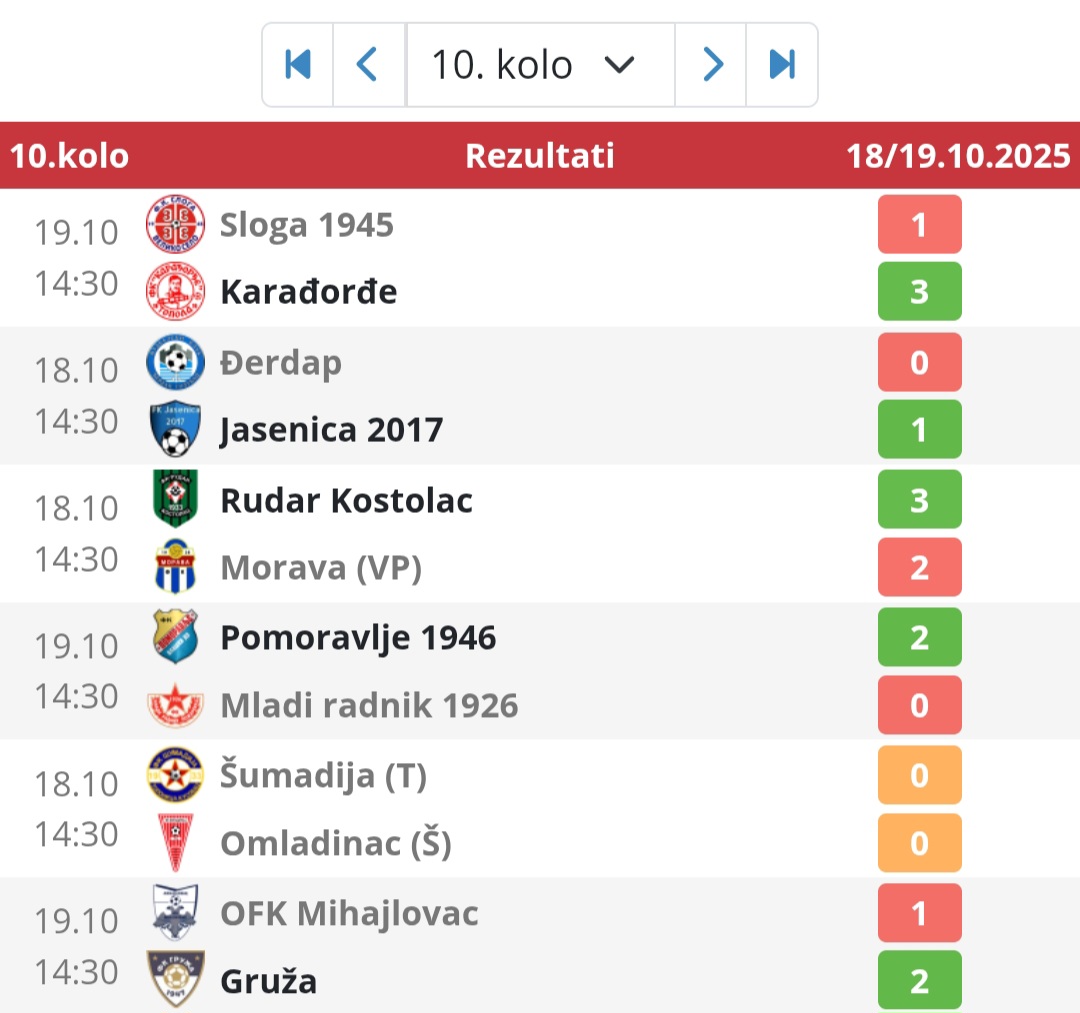Click the Đerdap club logo
The height and width of the screenshot is (1013, 1080).
point(175,362)
